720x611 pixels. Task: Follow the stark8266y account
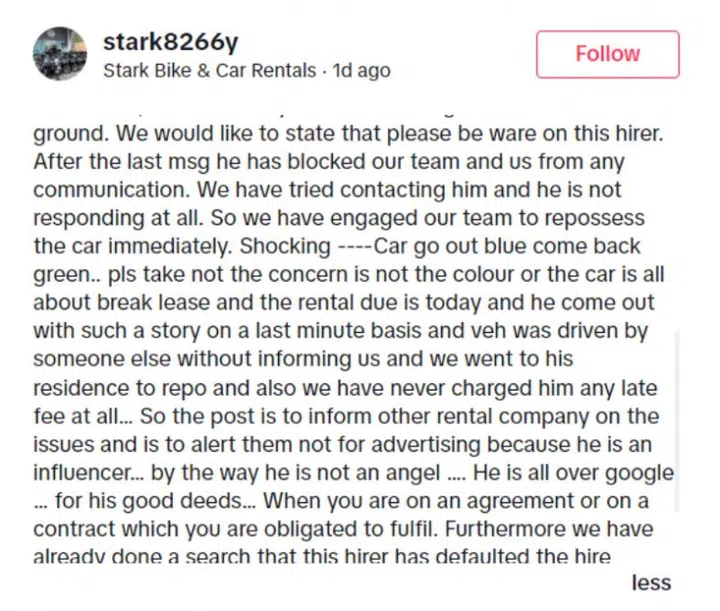click(607, 54)
